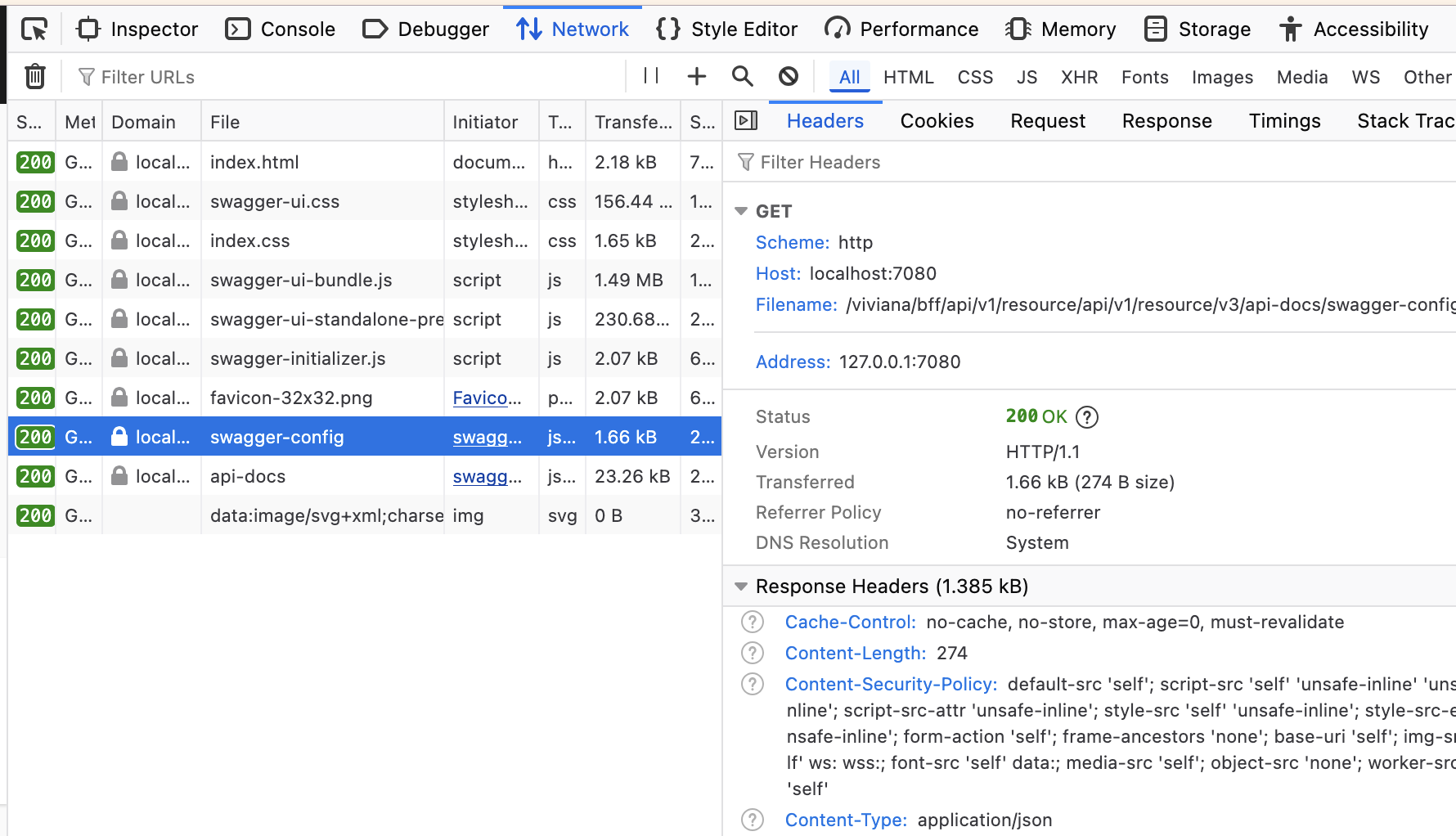The width and height of the screenshot is (1456, 836).
Task: Open the Inspector panel
Action: [137, 29]
